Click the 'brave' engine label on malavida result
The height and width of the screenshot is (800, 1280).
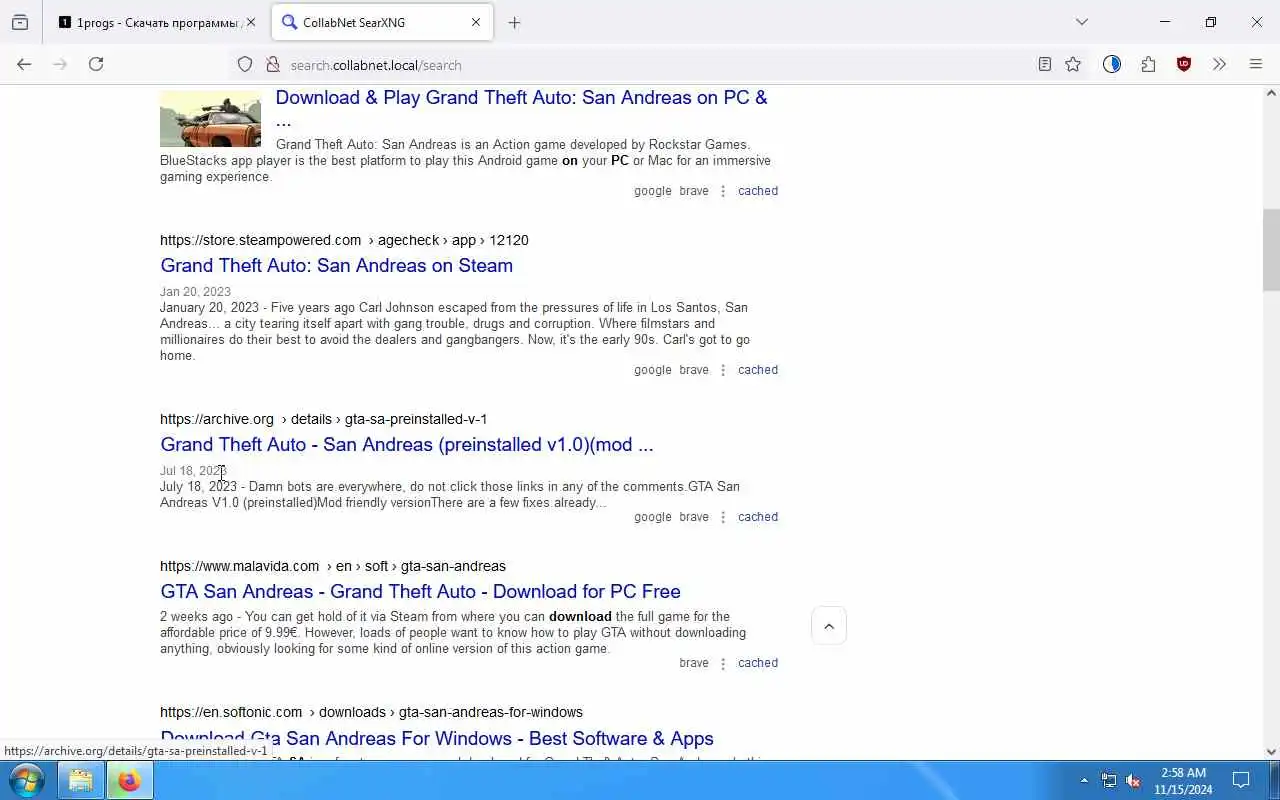[693, 662]
